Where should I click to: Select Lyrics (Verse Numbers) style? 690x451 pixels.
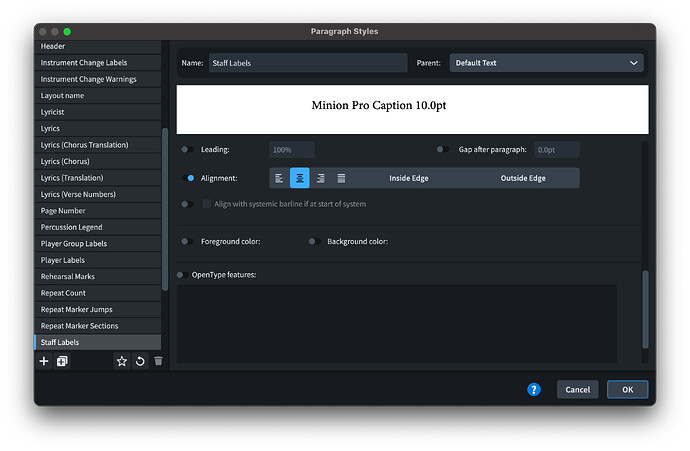click(98, 194)
